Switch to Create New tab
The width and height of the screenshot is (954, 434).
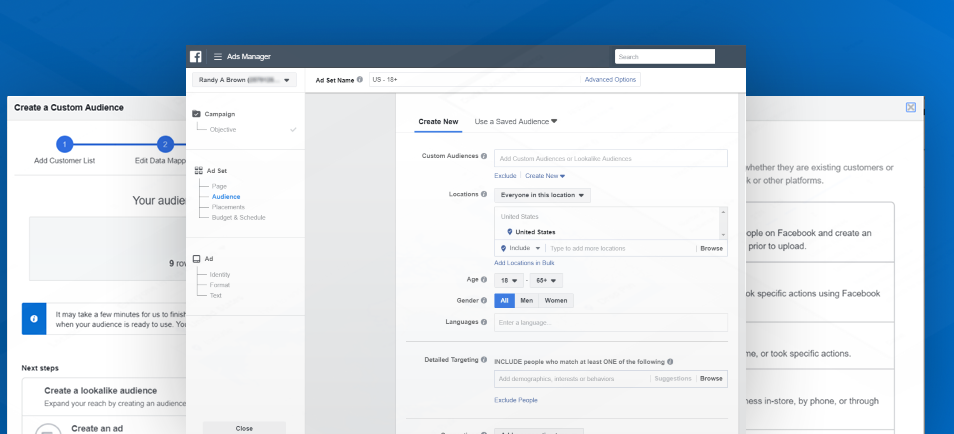coord(438,121)
